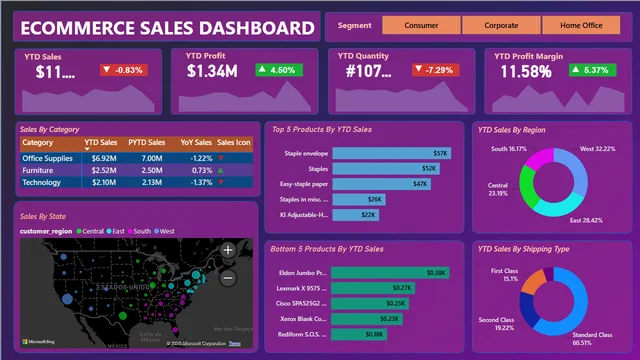This screenshot has height=360, width=640.
Task: Select the South 16.17% donut segment
Action: tap(539, 158)
